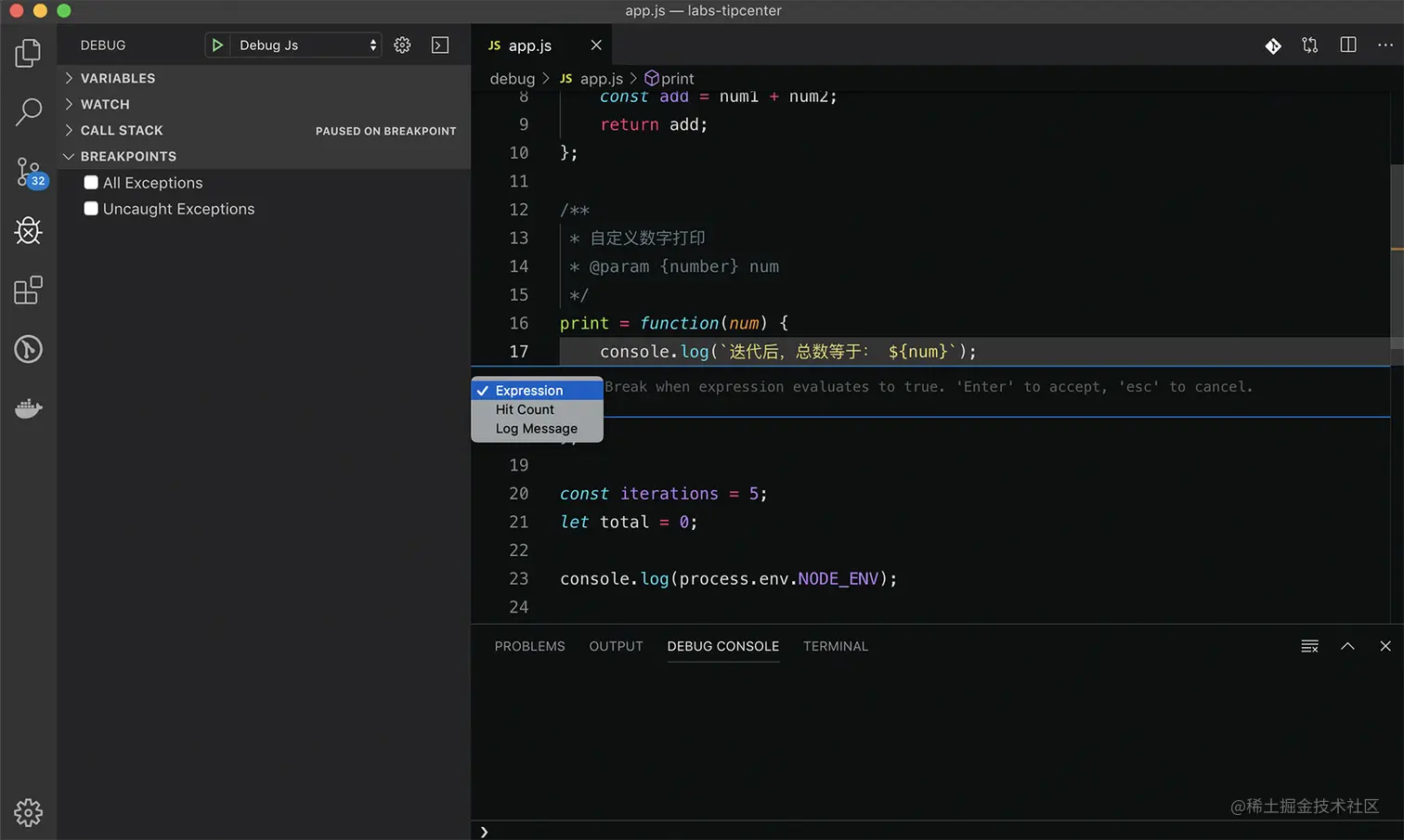Click line number 20 in the gutter
The width and height of the screenshot is (1404, 840).
(518, 494)
